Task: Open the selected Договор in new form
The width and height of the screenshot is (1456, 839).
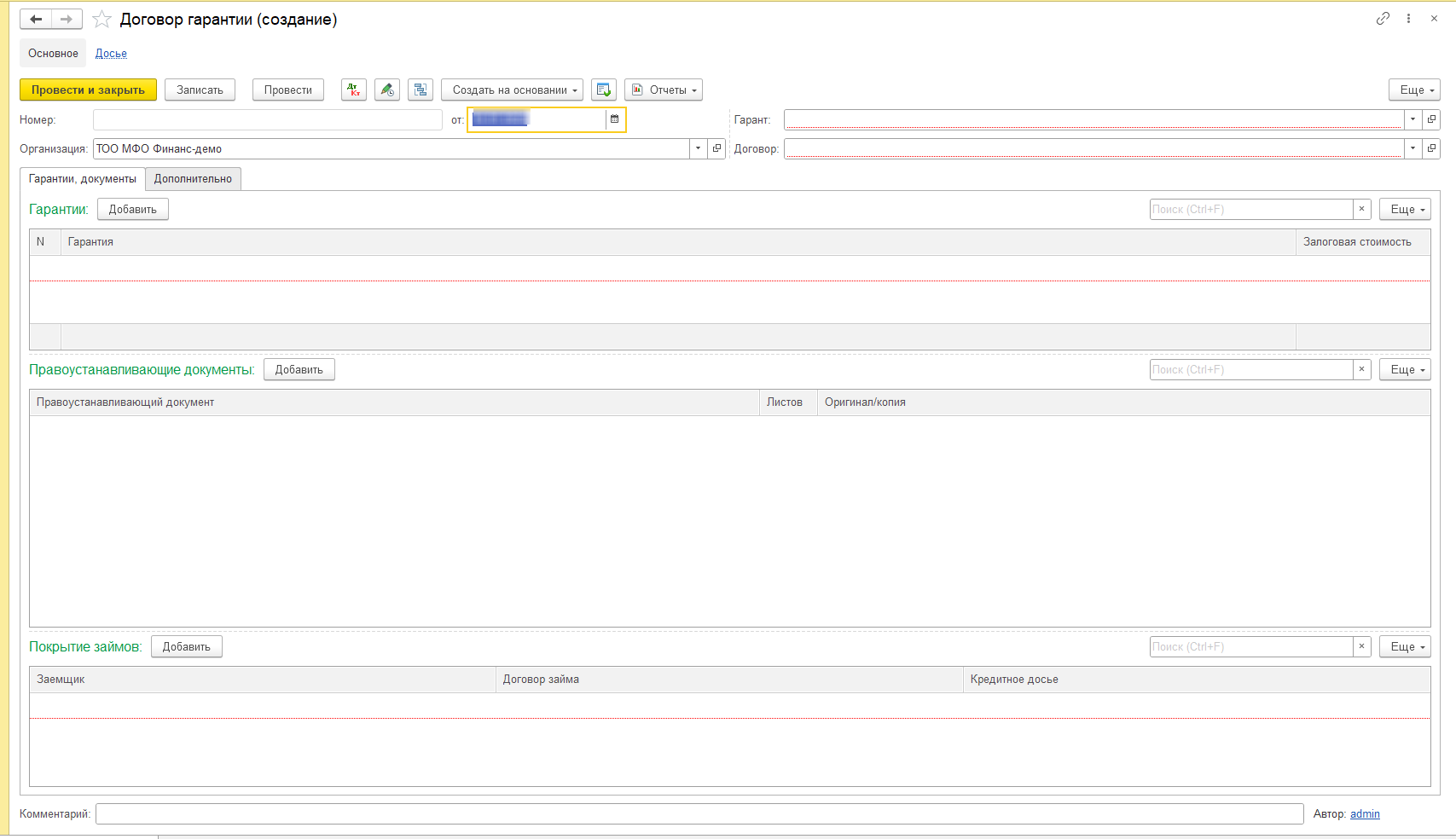Action: click(1432, 148)
